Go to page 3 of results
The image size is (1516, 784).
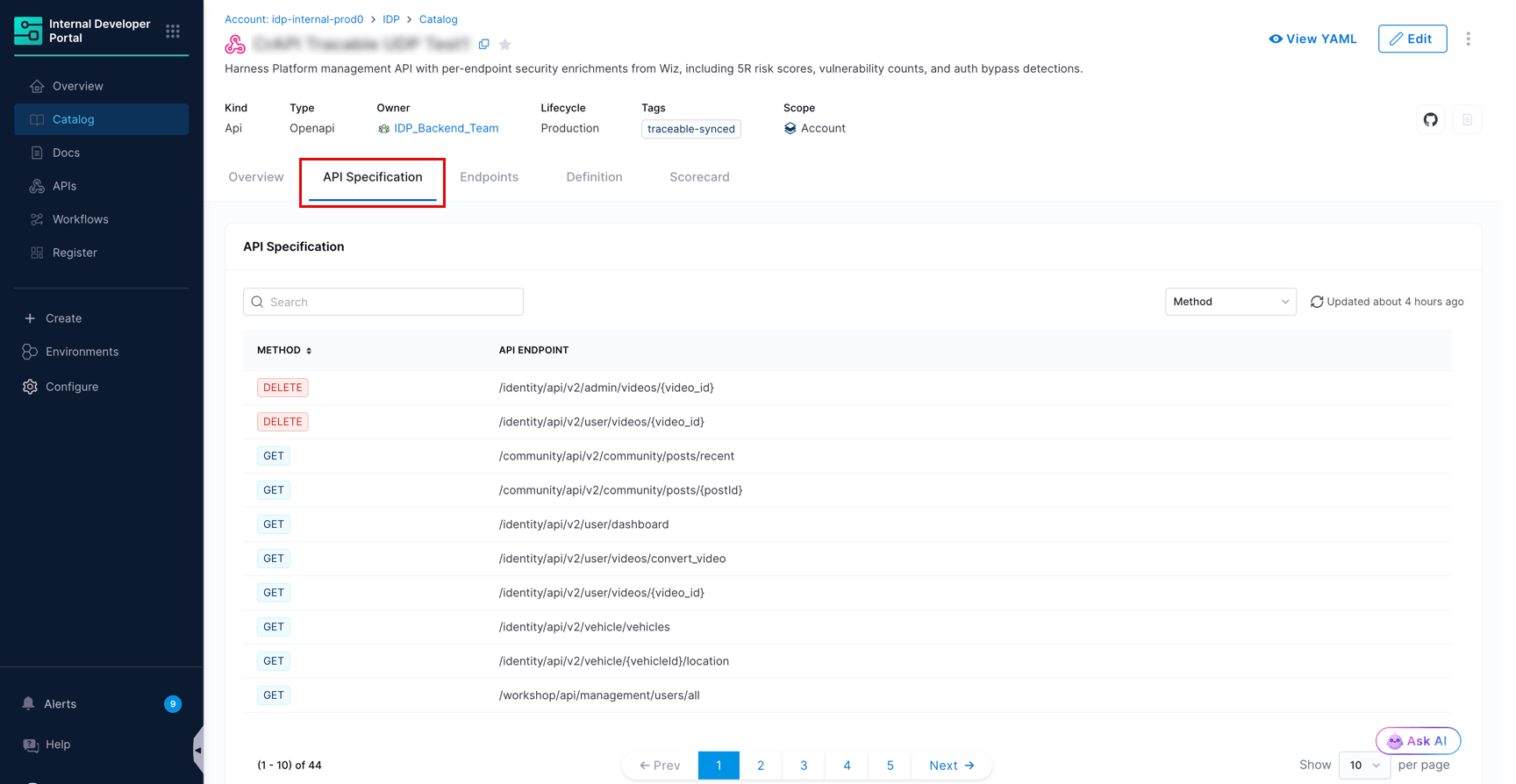pos(804,766)
